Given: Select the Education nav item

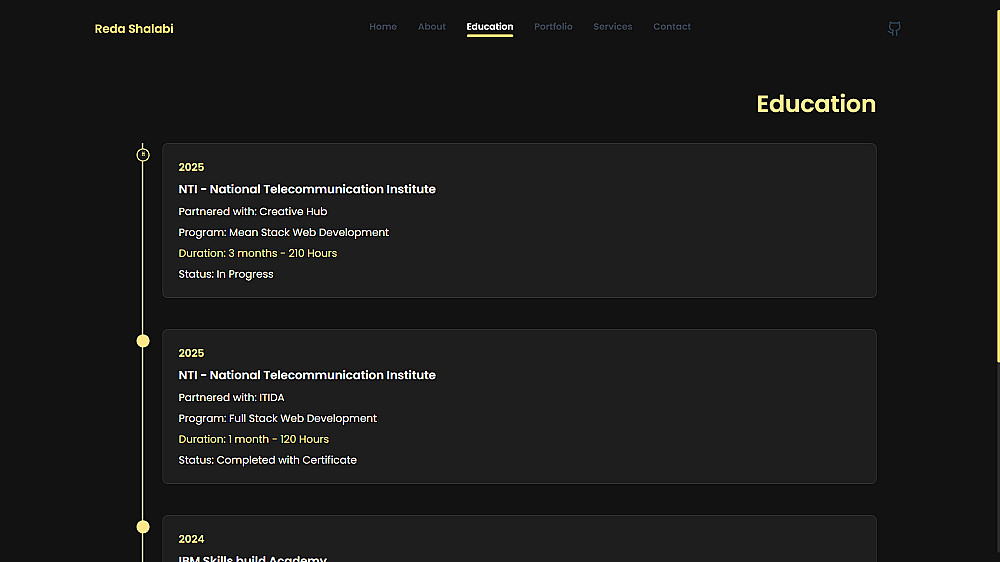Looking at the screenshot, I should coord(490,27).
